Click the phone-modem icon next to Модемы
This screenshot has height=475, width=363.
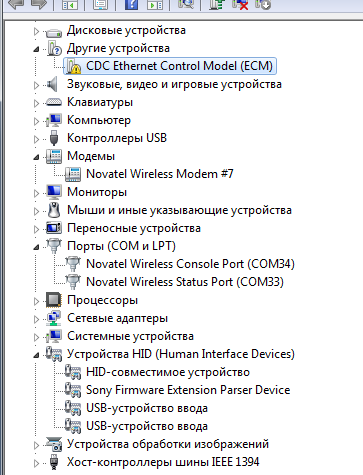pos(54,156)
